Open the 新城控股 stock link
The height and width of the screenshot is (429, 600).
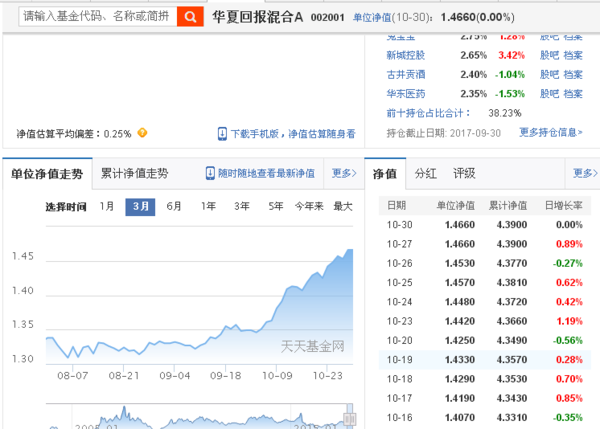tap(406, 55)
